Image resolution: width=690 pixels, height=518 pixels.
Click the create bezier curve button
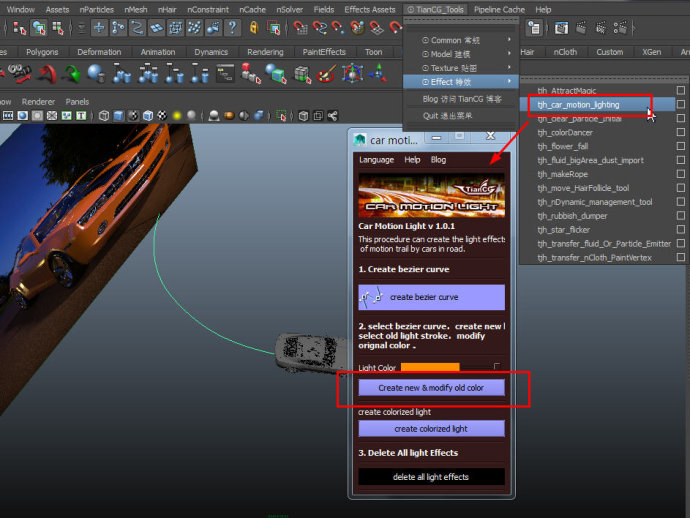[432, 297]
